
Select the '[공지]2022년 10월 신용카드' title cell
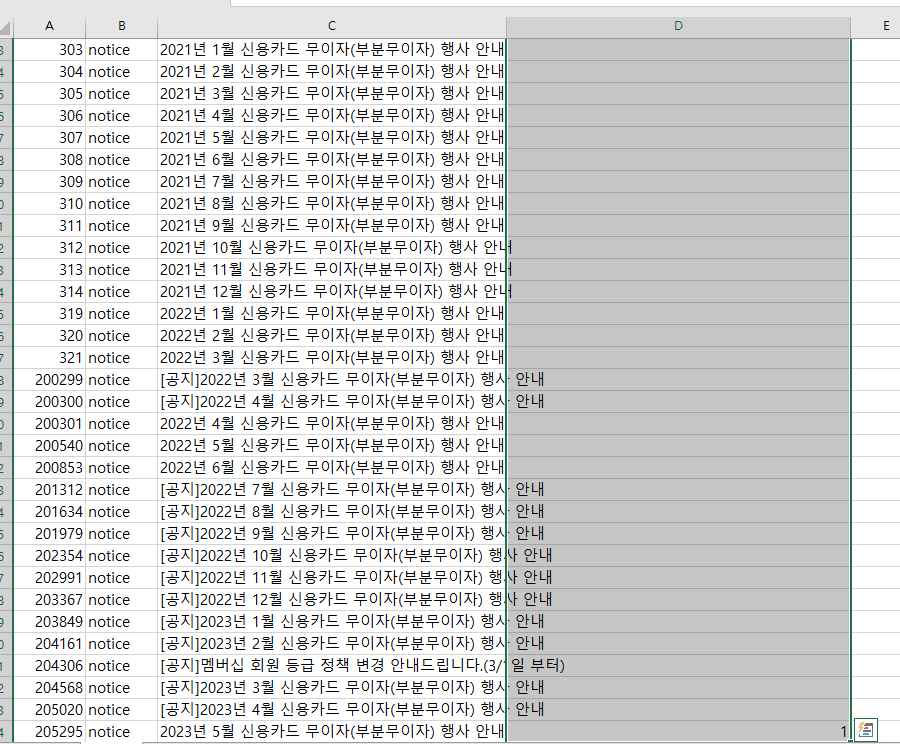click(332, 556)
